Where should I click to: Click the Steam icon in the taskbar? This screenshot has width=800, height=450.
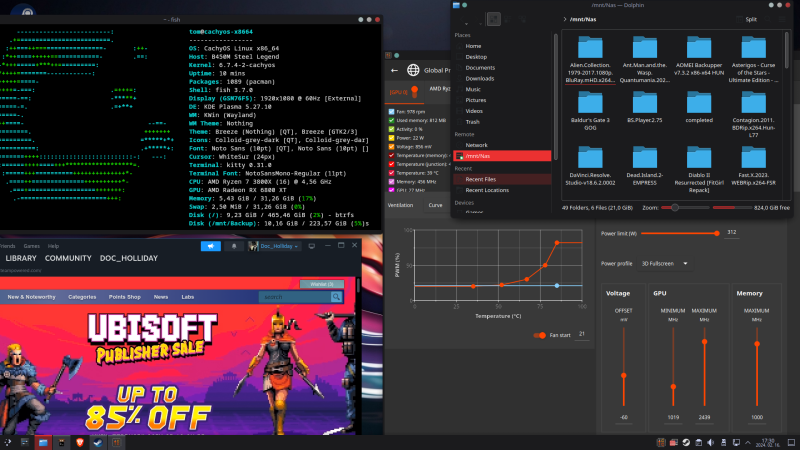click(x=98, y=442)
